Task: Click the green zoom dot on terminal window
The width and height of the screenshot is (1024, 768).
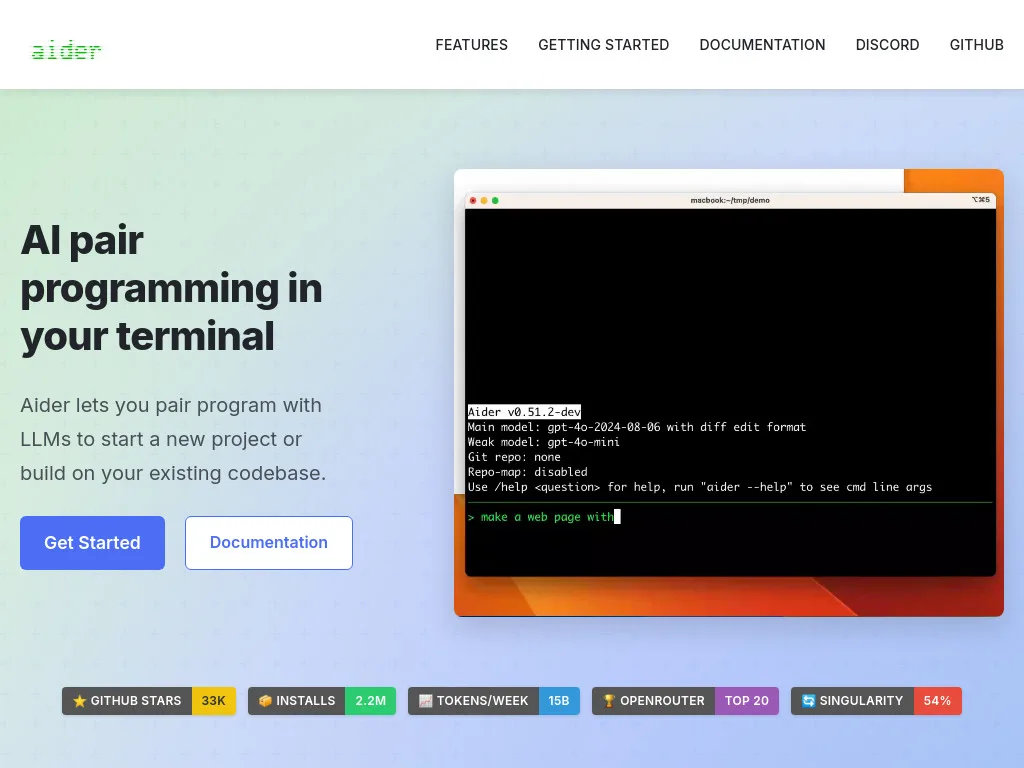Action: coord(495,200)
